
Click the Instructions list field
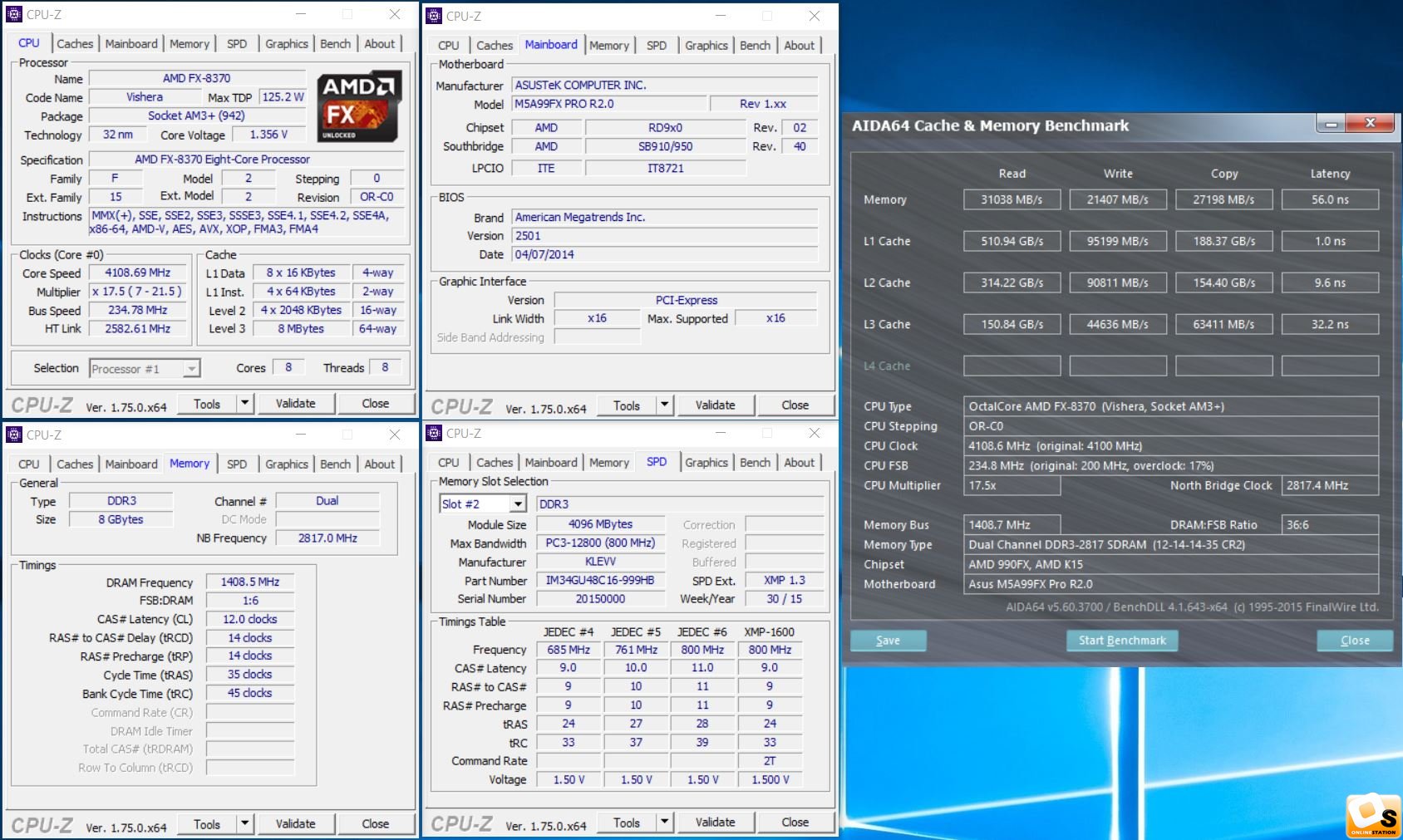coord(247,222)
